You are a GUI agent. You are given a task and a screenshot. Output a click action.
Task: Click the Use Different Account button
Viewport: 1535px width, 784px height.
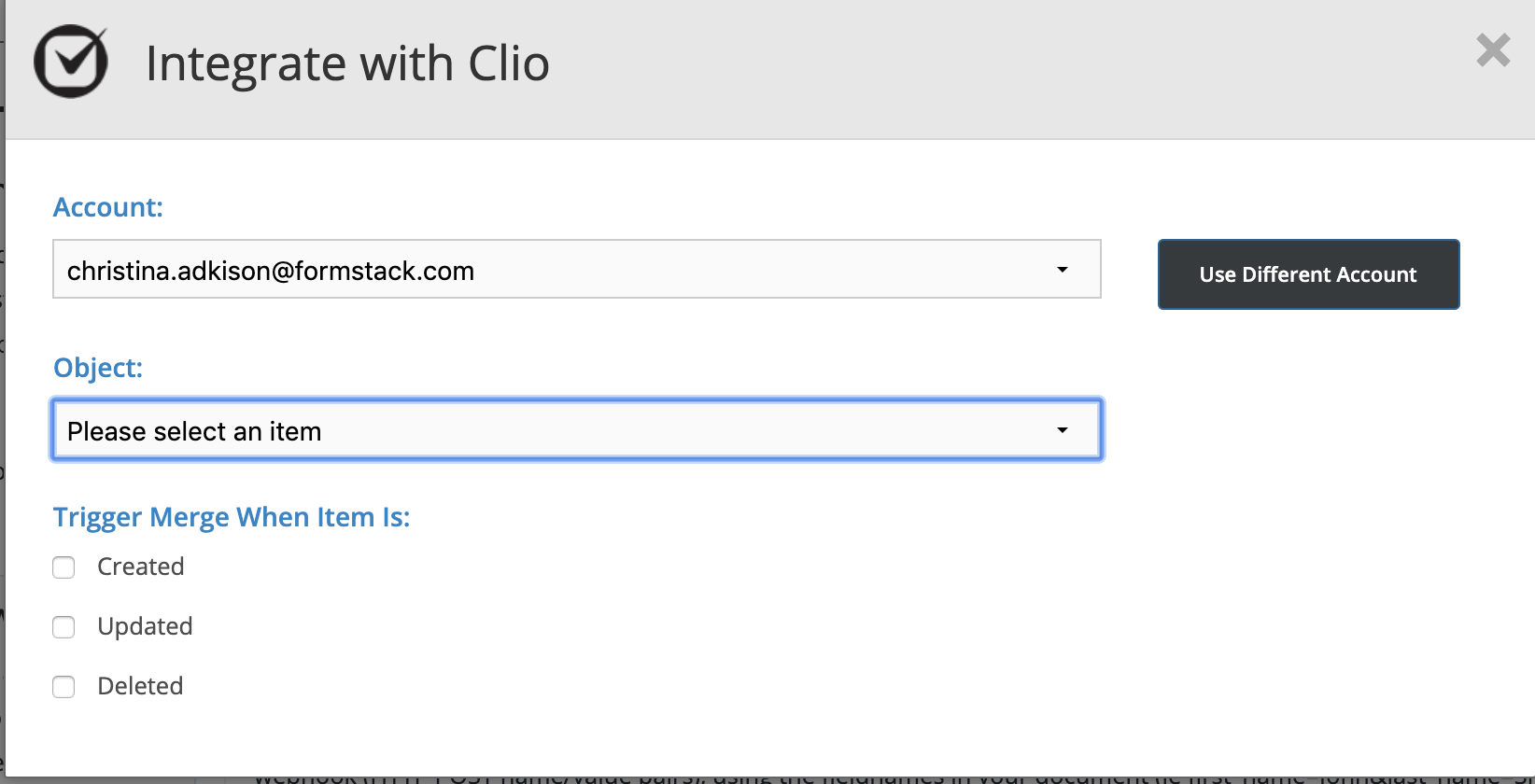pyautogui.click(x=1308, y=274)
